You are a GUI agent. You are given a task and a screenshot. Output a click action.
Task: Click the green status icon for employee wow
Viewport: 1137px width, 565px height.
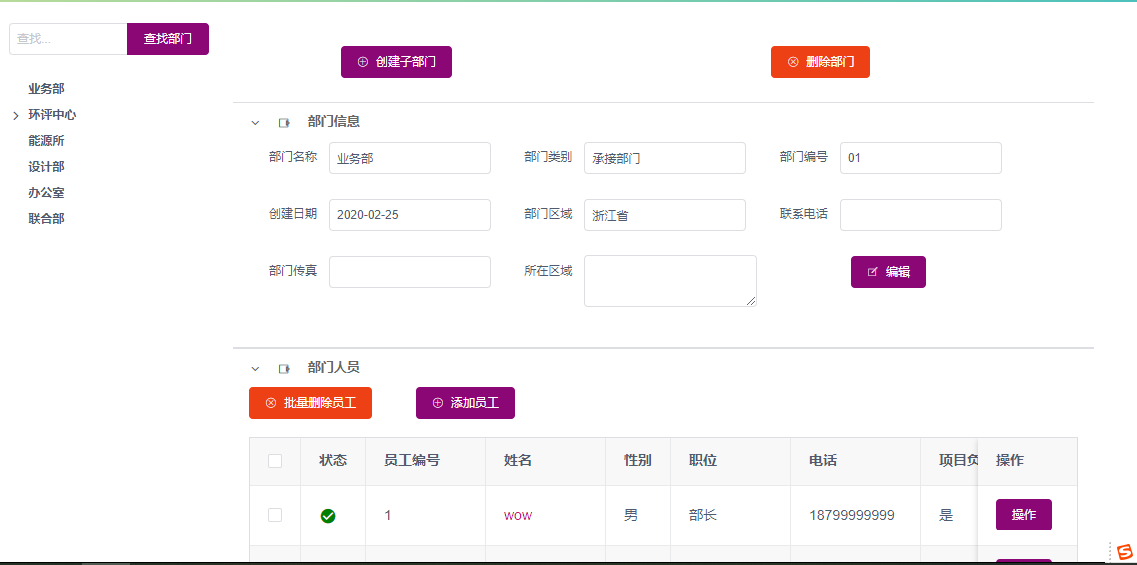pyautogui.click(x=328, y=516)
